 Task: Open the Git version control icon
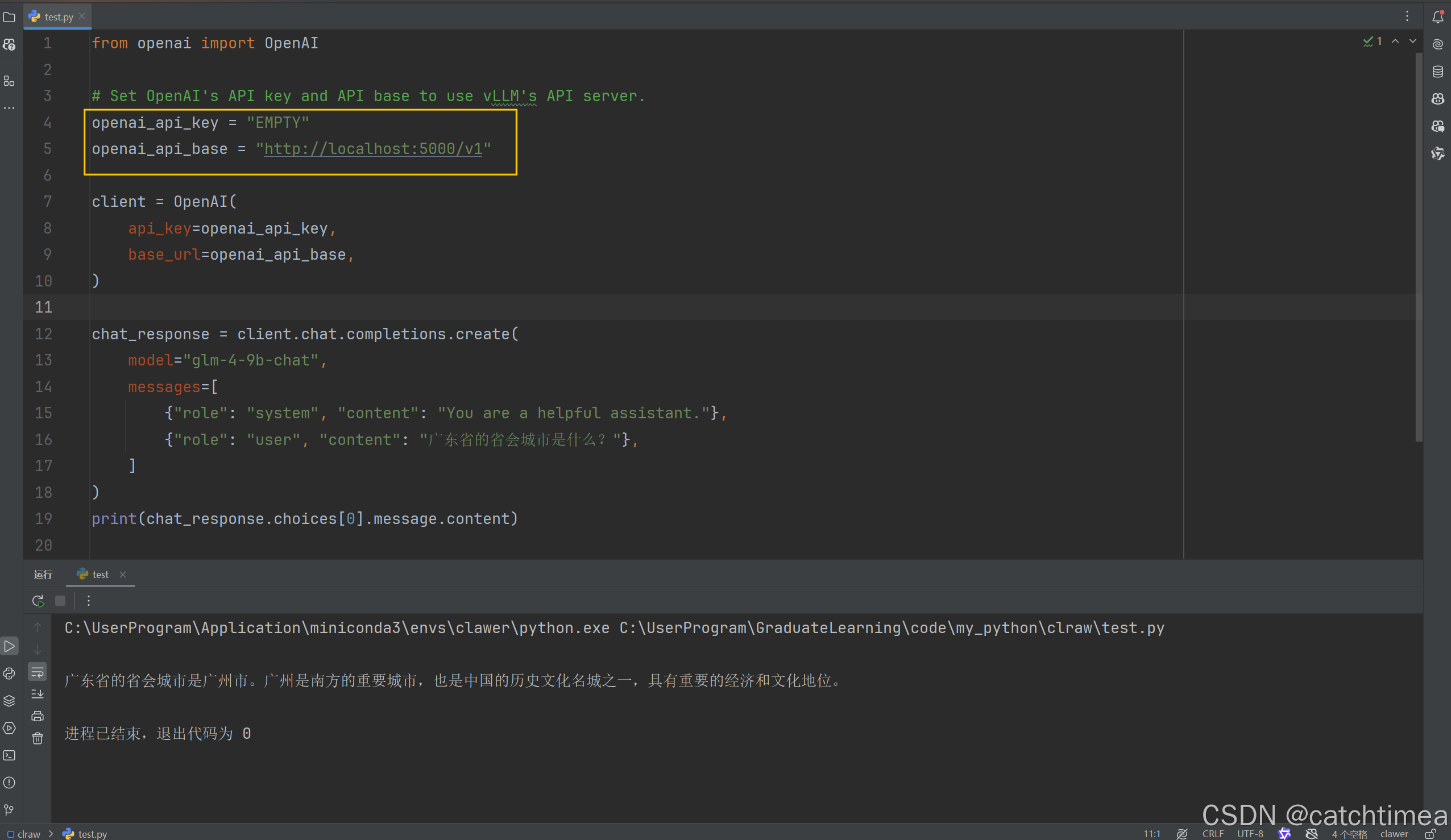coord(9,810)
